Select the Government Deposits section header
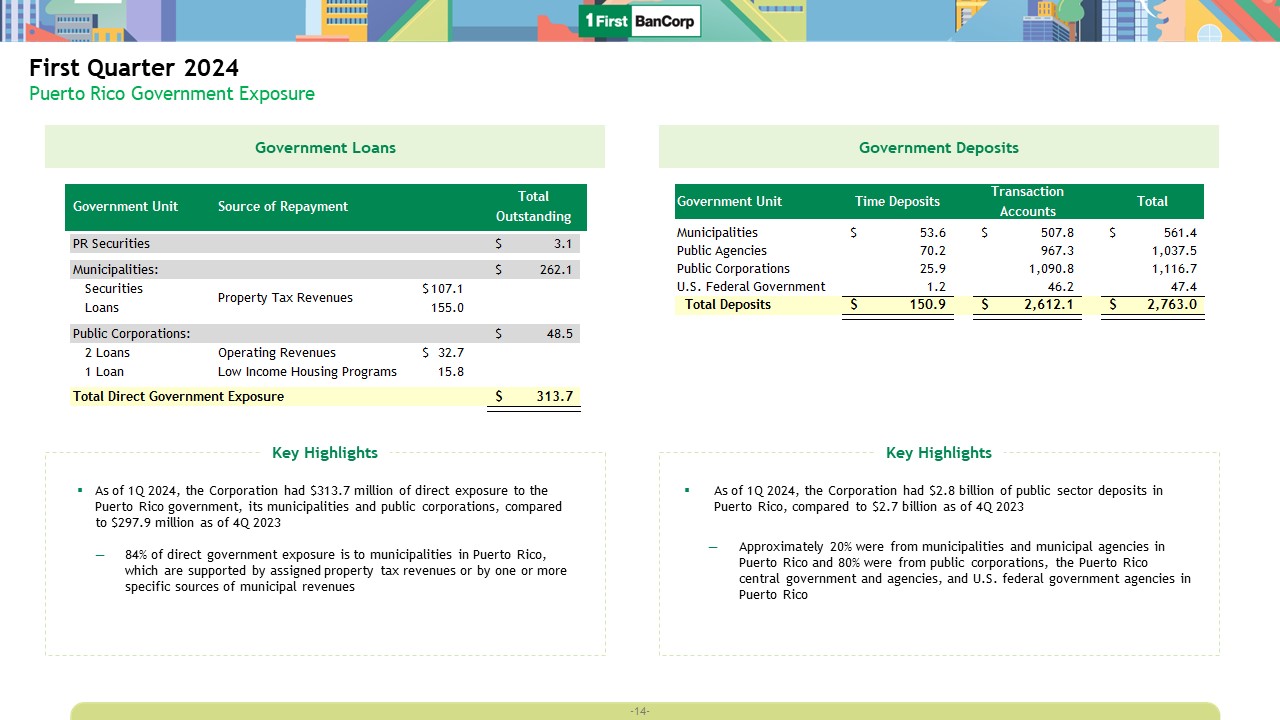 [x=938, y=148]
